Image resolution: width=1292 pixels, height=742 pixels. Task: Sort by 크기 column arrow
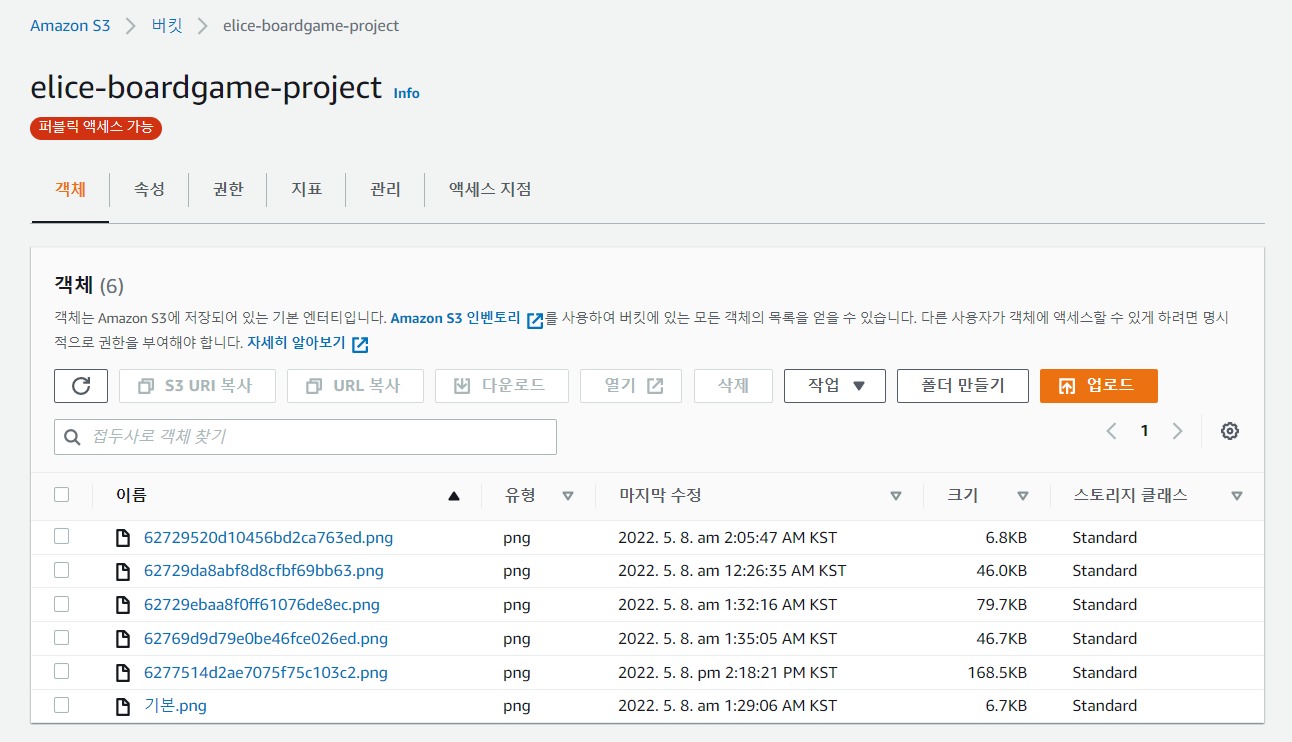(1023, 496)
